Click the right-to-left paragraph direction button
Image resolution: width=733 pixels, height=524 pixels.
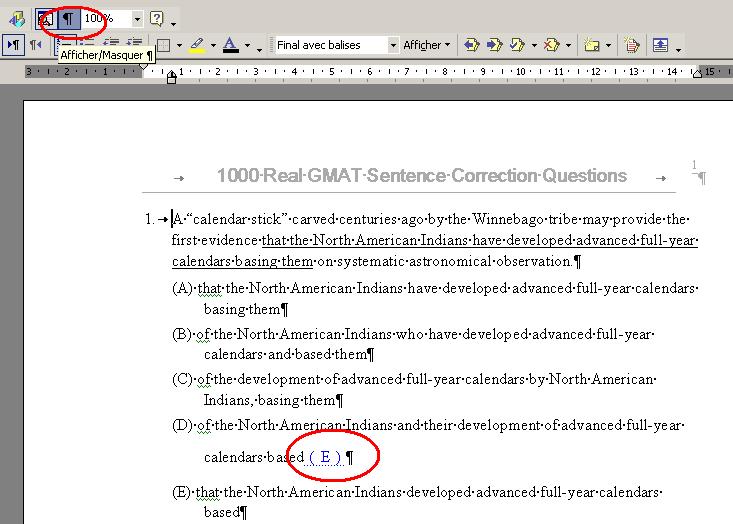tap(36, 45)
